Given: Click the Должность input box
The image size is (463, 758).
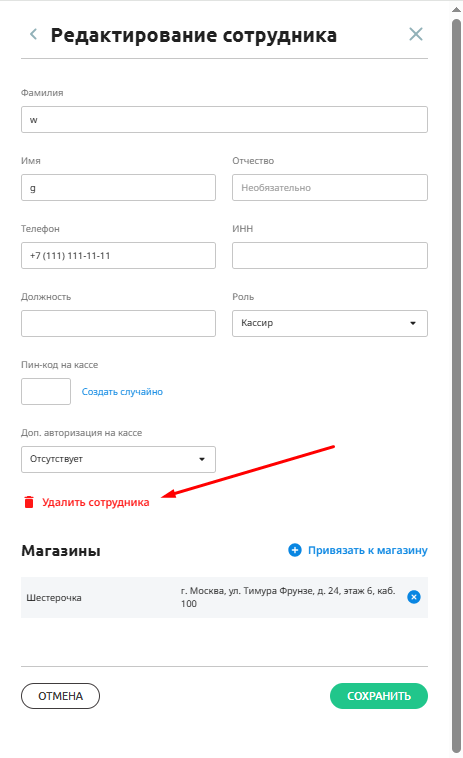Looking at the screenshot, I should (118, 323).
